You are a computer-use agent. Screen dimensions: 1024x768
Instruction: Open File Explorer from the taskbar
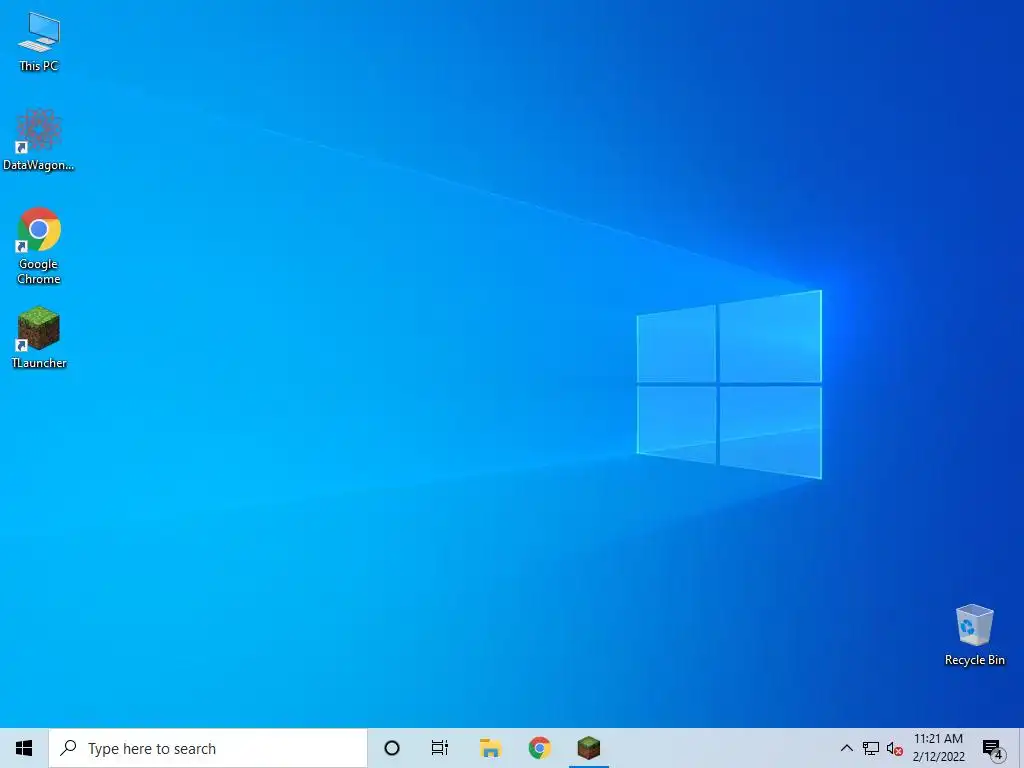[490, 748]
